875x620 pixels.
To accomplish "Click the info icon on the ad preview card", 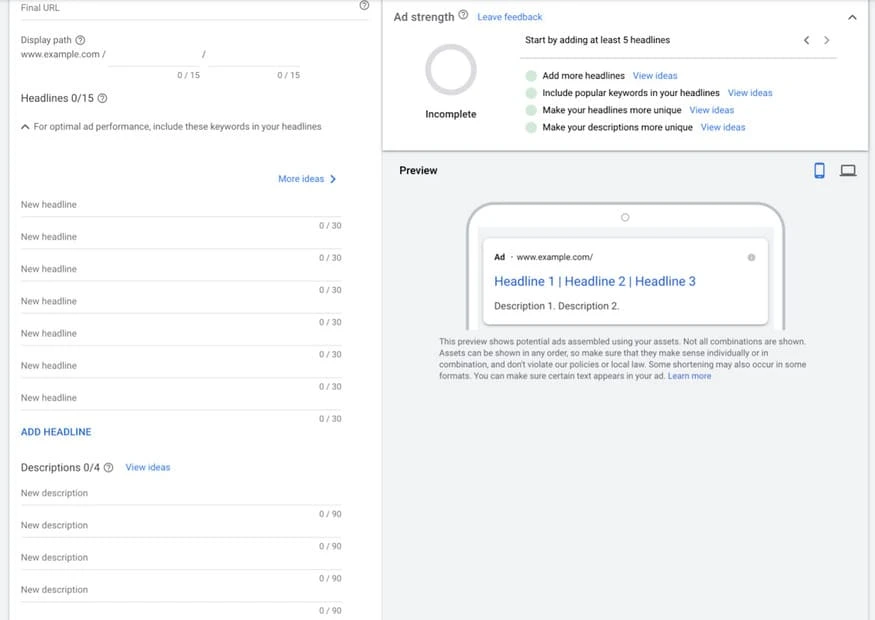I will (752, 257).
